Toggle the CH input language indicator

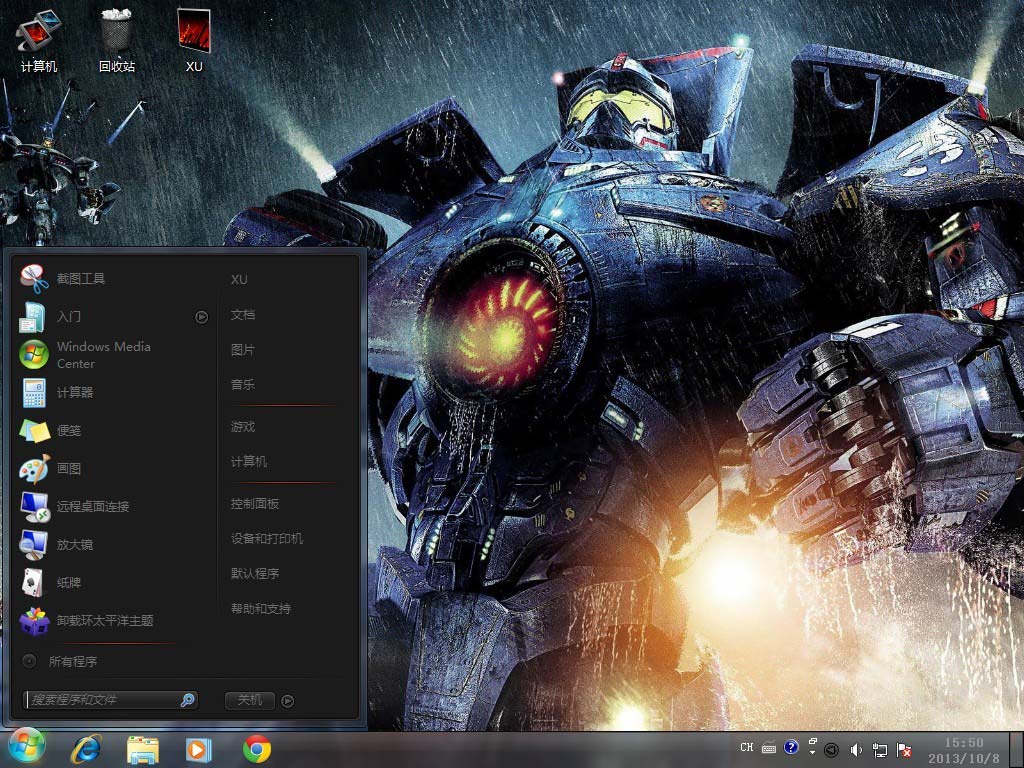747,748
